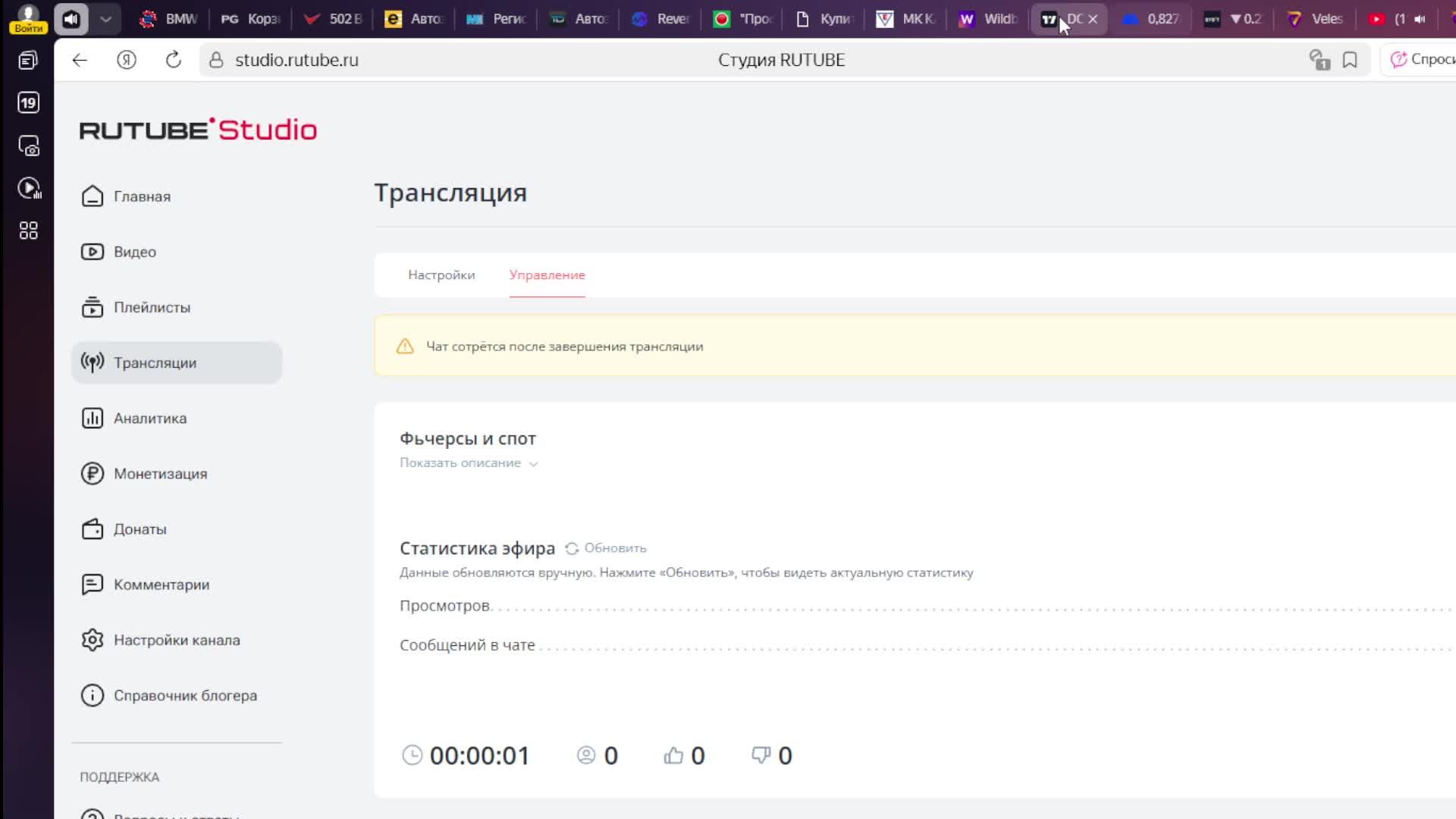This screenshot has width=1456, height=819.
Task: Switch to the Настройки tab
Action: tap(441, 275)
